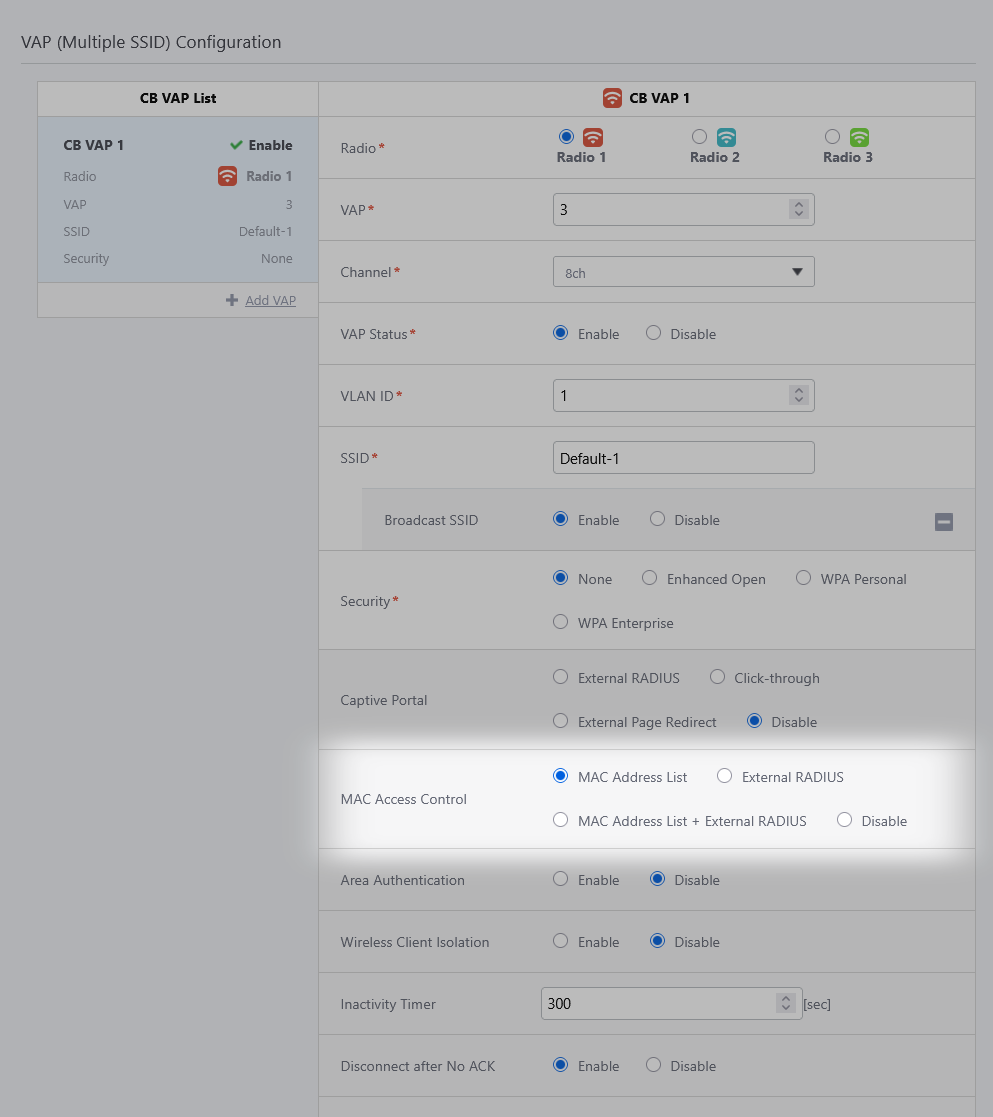Disable Broadcast SSID
The image size is (993, 1117).
pos(657,519)
